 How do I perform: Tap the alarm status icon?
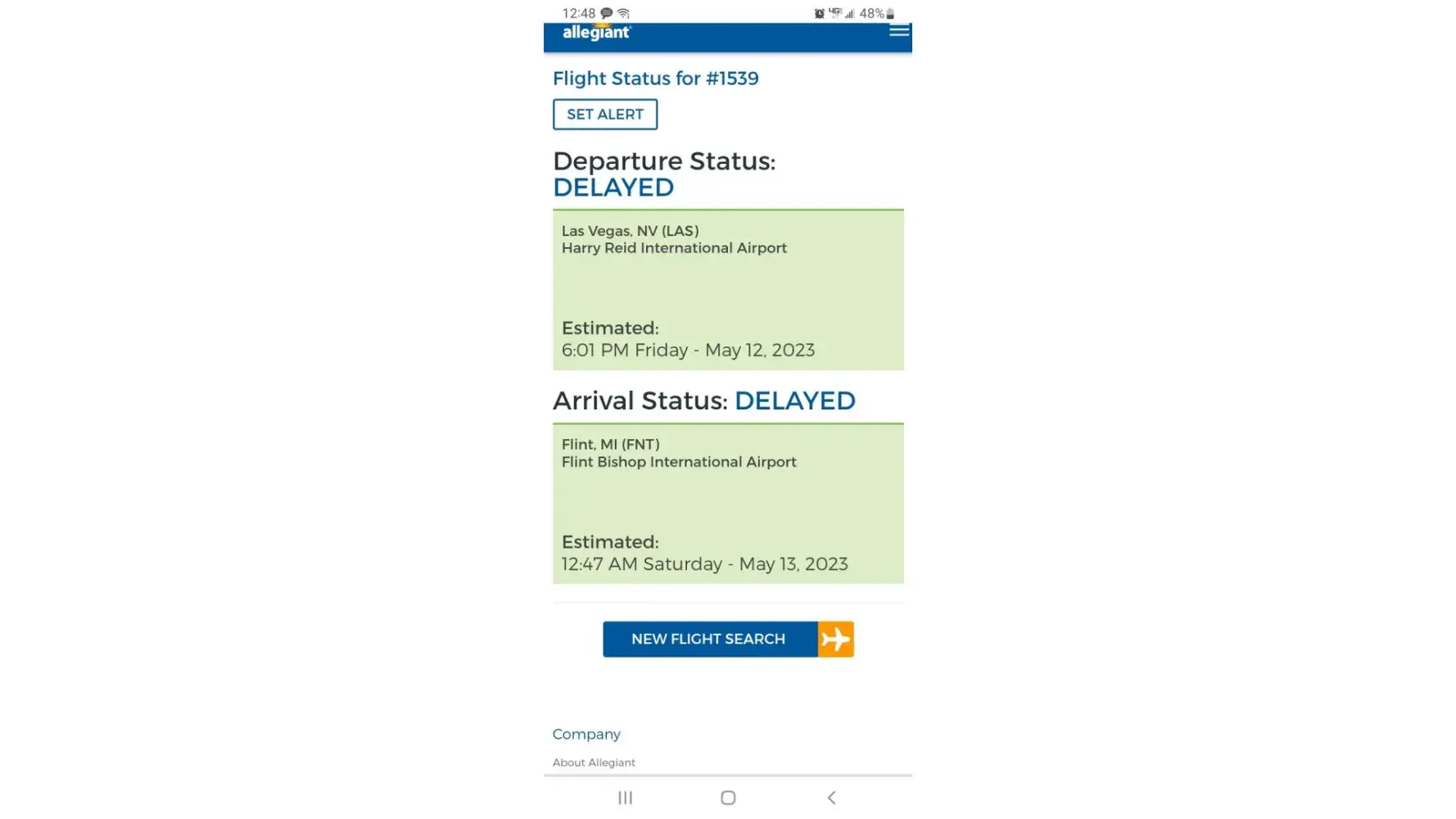tap(819, 14)
